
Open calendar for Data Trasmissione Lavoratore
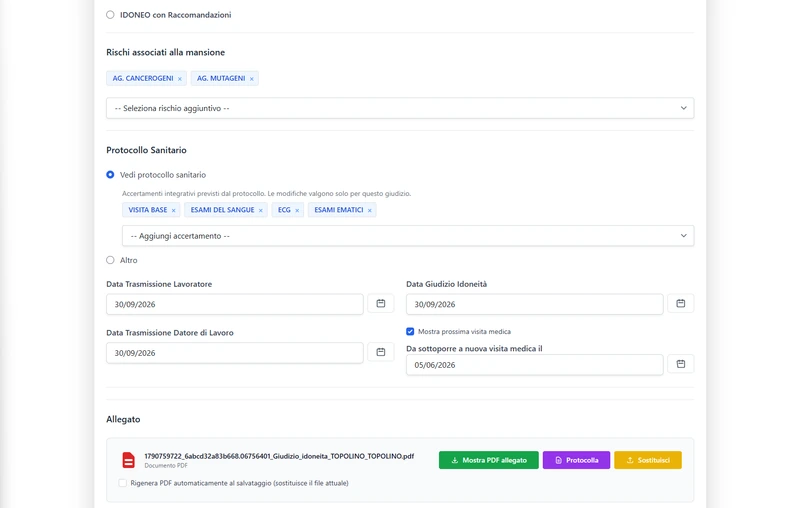(381, 303)
